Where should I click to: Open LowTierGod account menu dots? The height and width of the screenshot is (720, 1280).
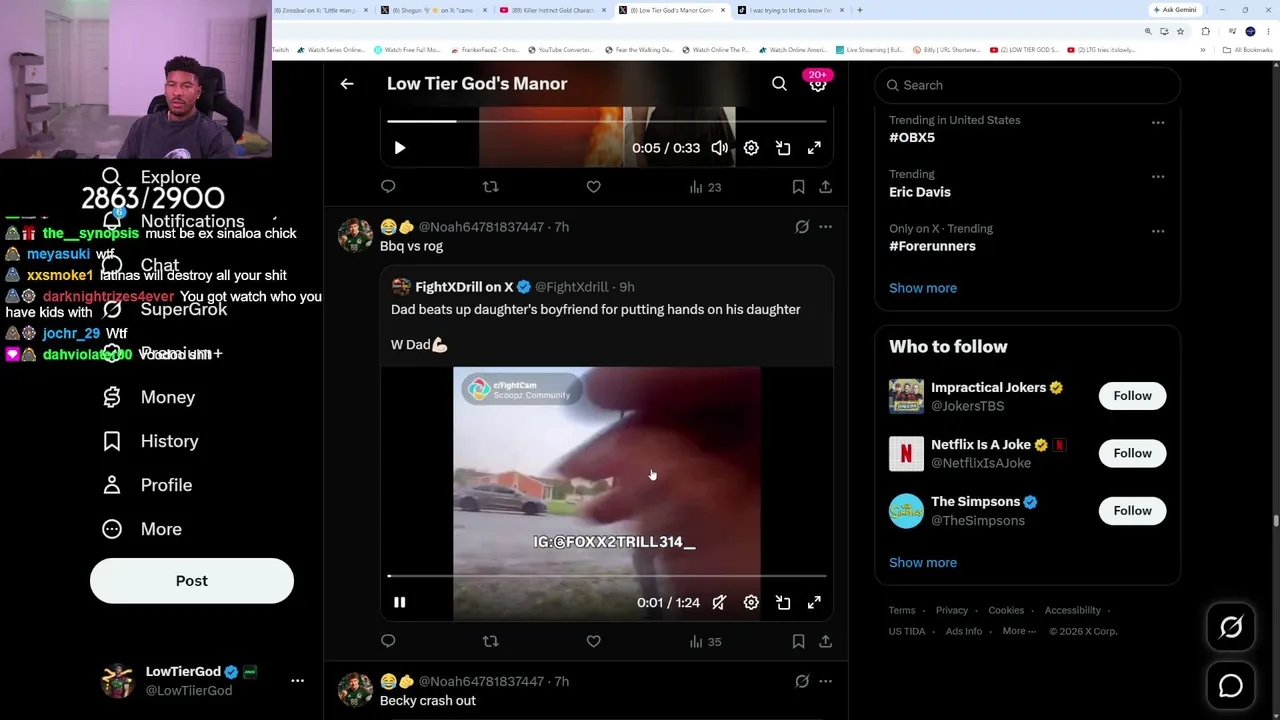pos(297,681)
